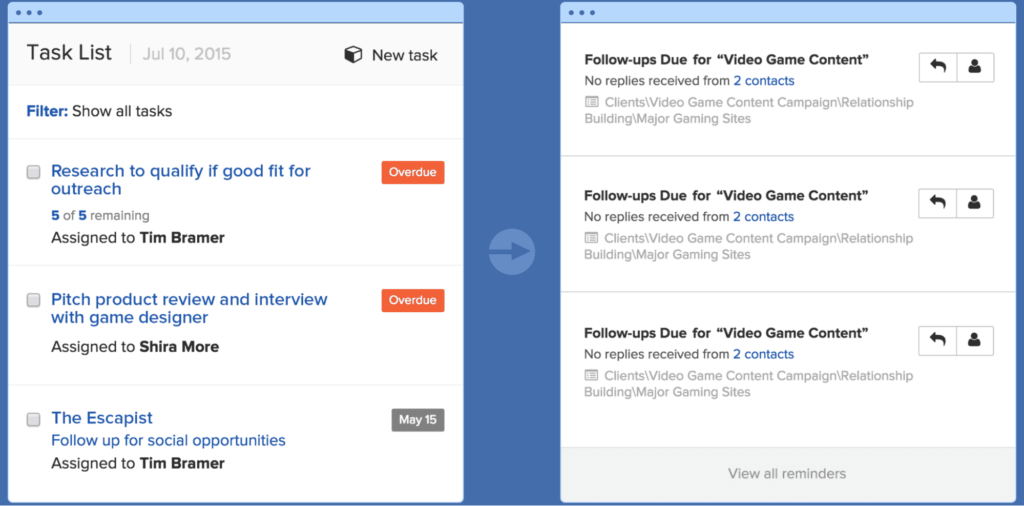Viewport: 1024px width, 506px height.
Task: Click the 'Filter:' label
Action: (x=47, y=111)
